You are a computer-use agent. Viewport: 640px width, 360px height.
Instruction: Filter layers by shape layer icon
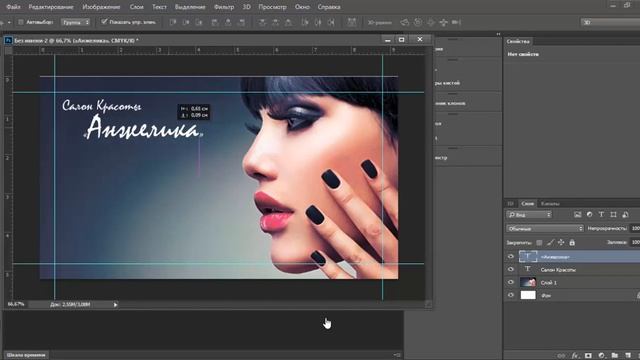click(613, 215)
